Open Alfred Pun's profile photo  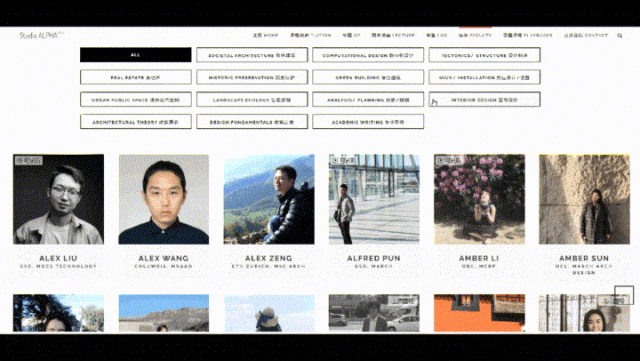[374, 199]
